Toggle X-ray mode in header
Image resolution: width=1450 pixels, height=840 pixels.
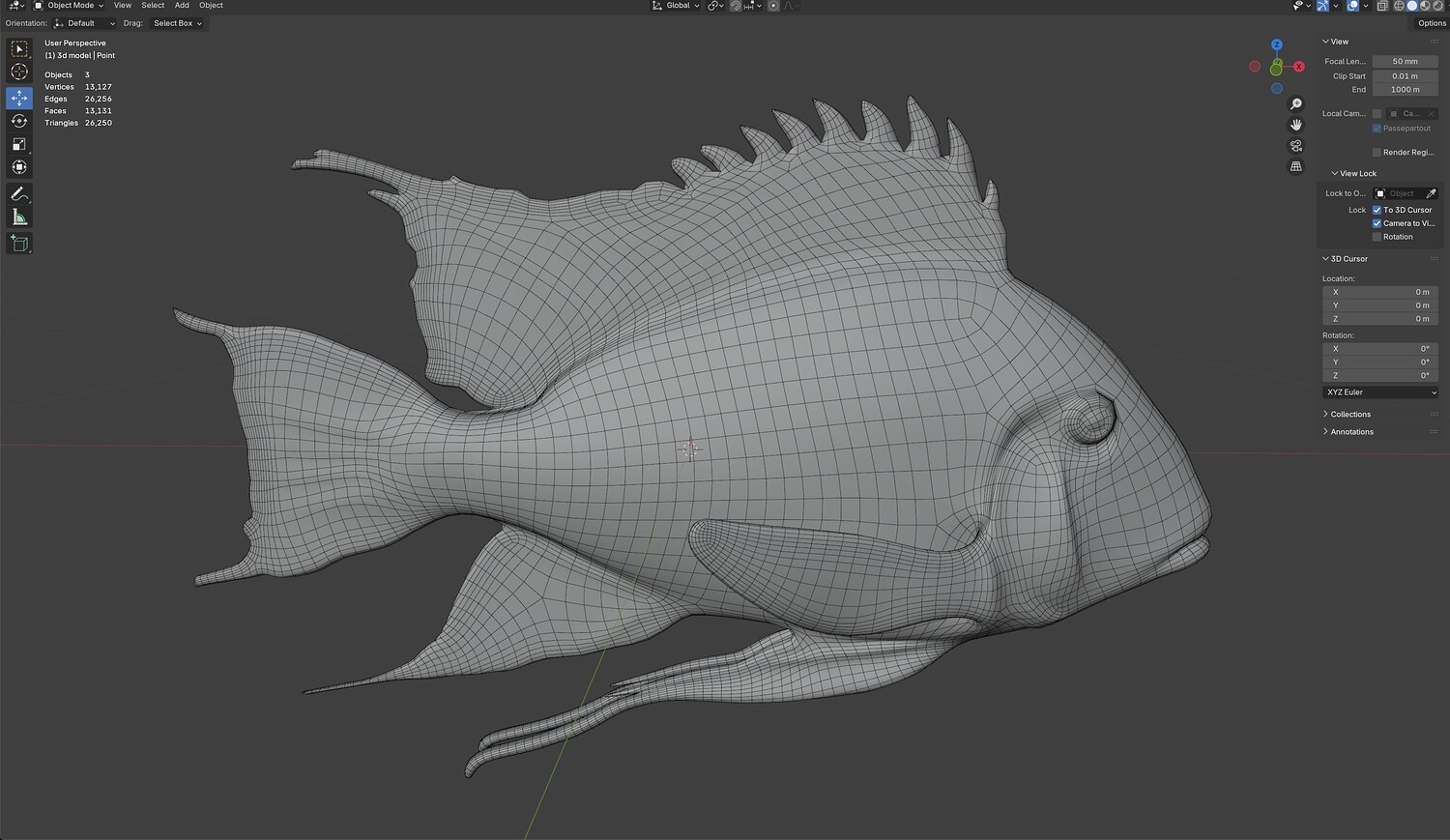(x=1382, y=6)
